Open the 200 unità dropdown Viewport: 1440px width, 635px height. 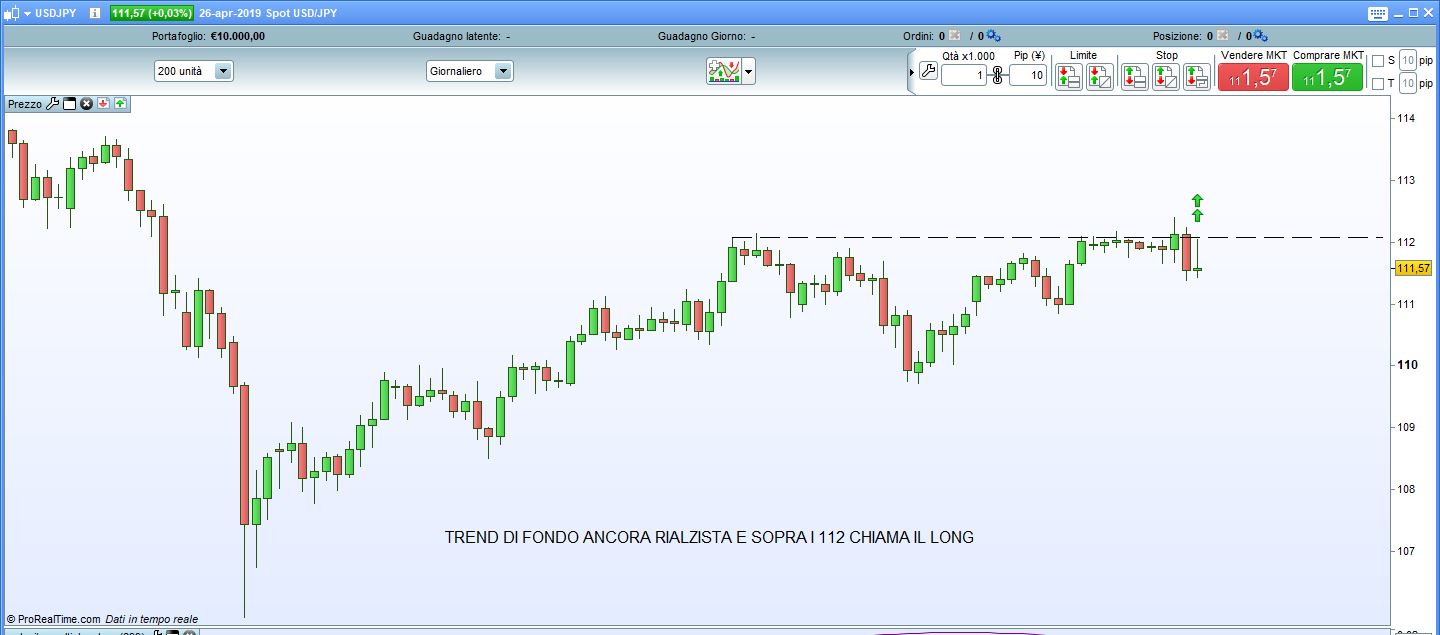pos(223,71)
